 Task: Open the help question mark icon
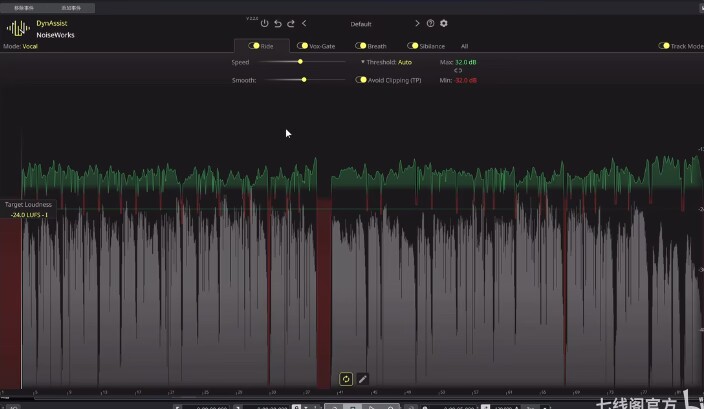point(430,23)
